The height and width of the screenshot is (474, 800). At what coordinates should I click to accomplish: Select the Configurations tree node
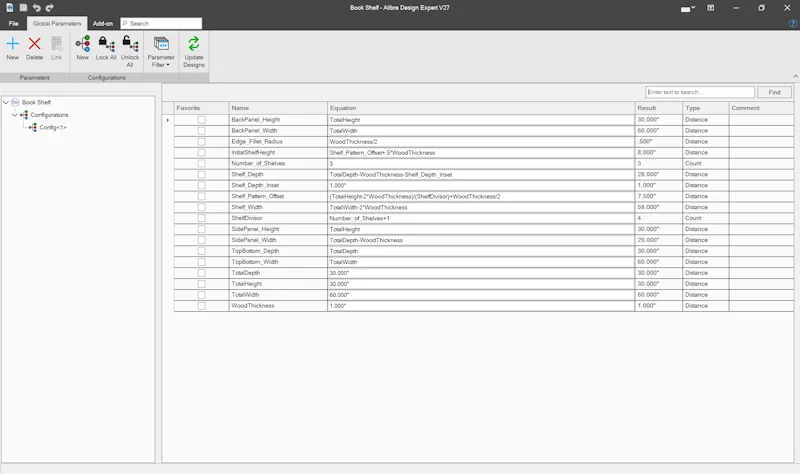pos(49,115)
